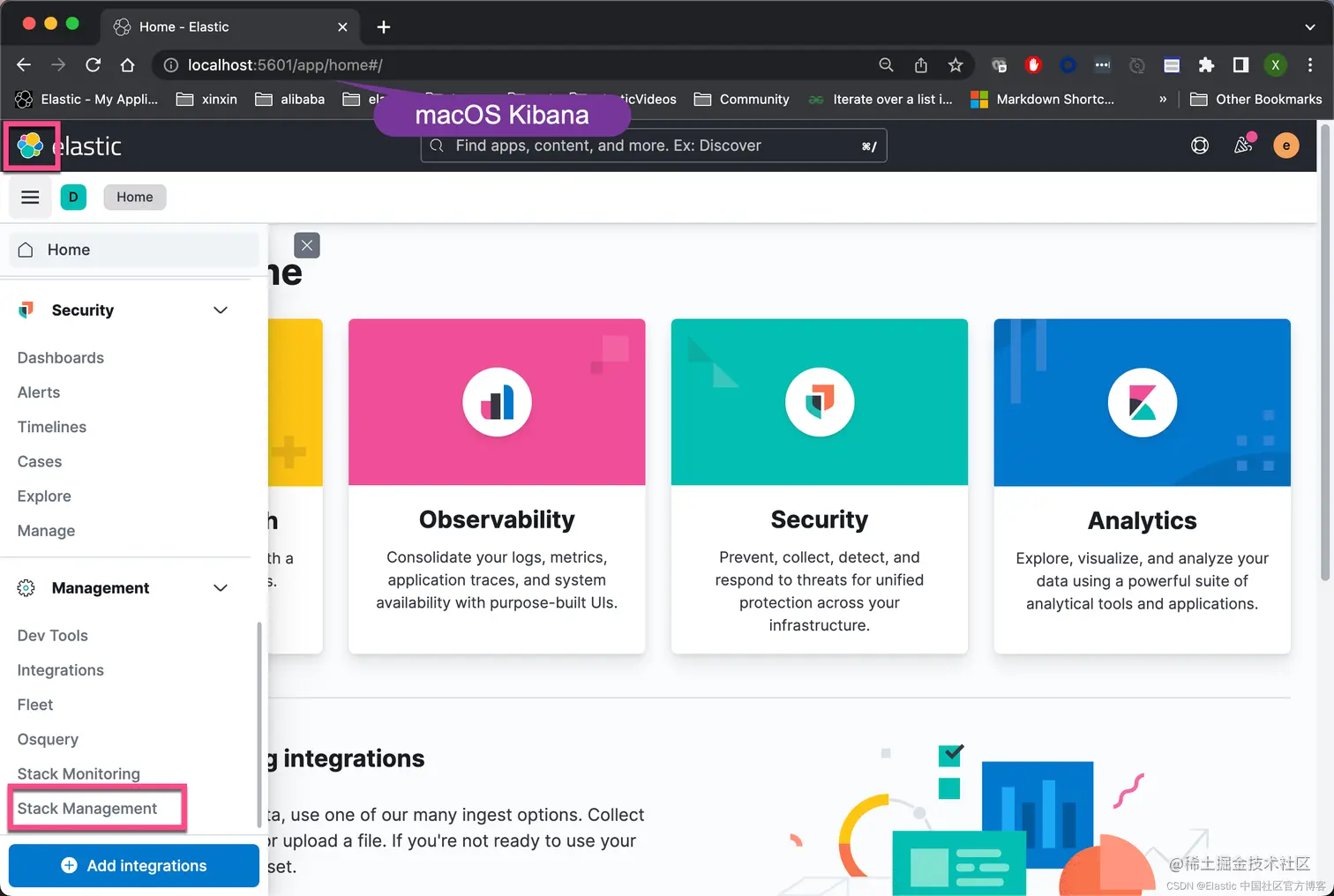Image resolution: width=1334 pixels, height=896 pixels.
Task: Open Cases in the sidebar
Action: 40,461
